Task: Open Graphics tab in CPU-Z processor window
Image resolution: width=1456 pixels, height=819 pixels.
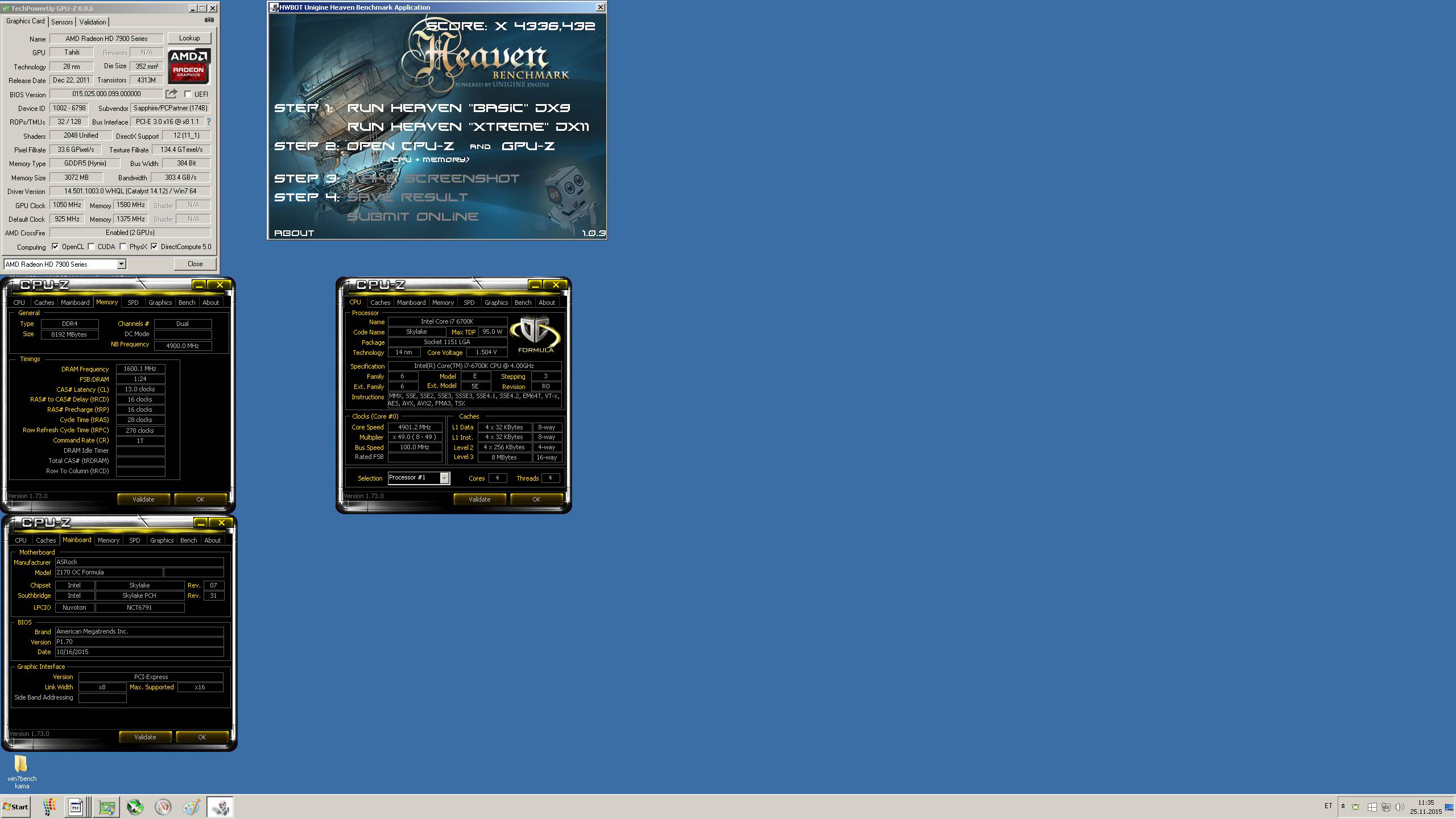Action: (496, 303)
